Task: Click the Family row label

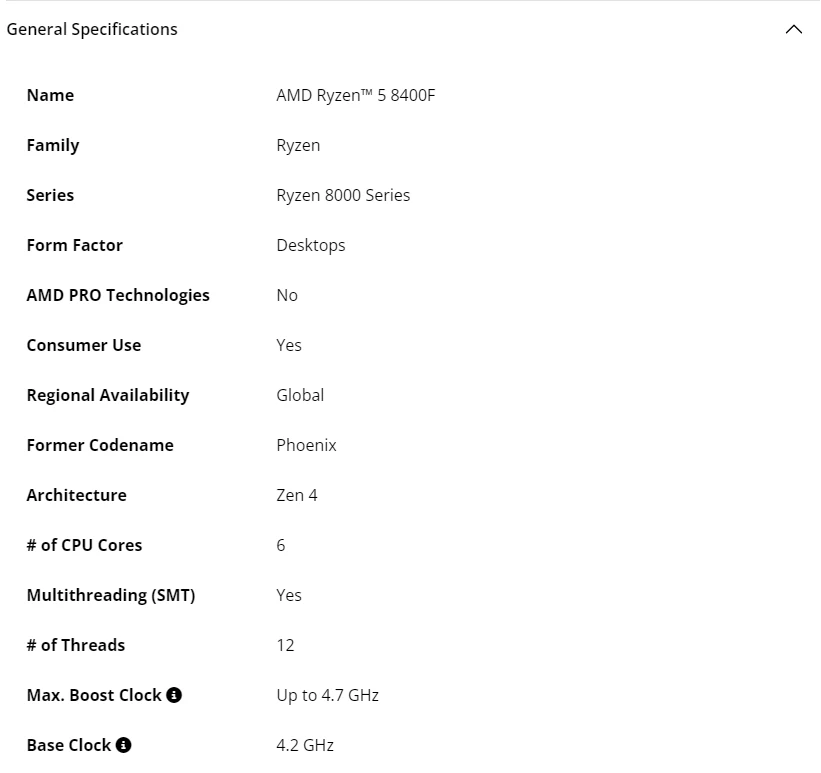Action: pyautogui.click(x=53, y=145)
